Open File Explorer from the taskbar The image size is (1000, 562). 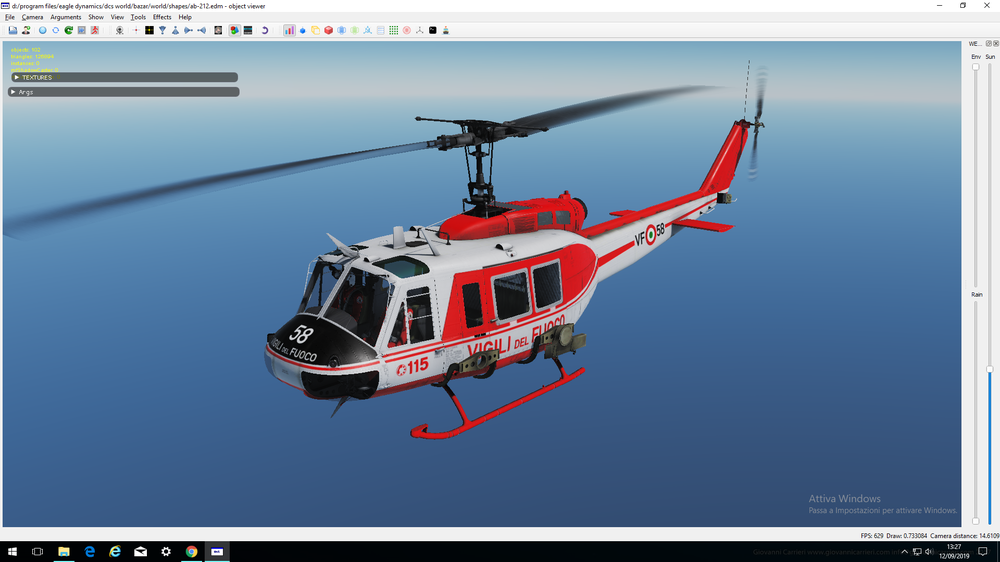coord(64,552)
